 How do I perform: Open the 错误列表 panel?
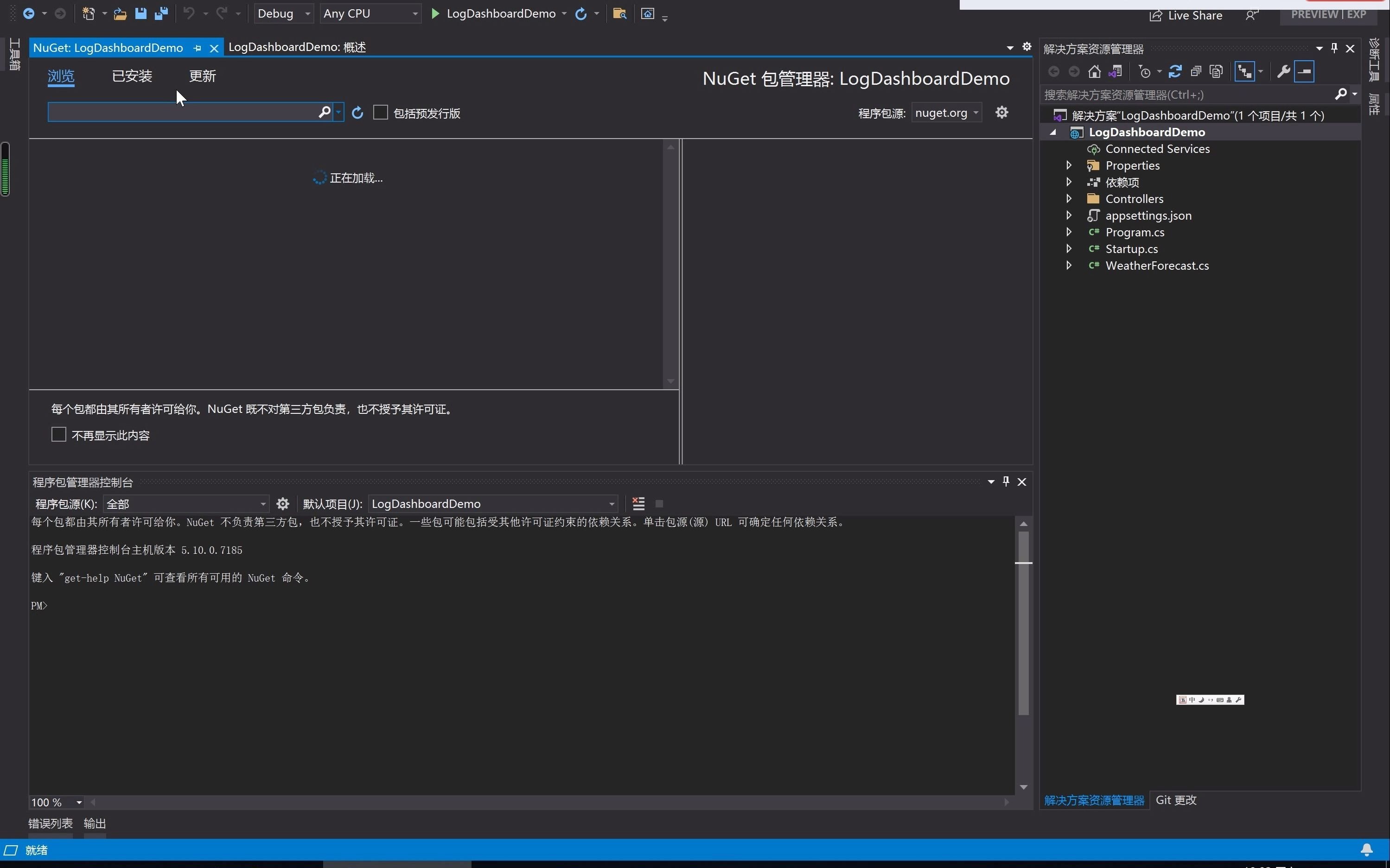click(51, 823)
